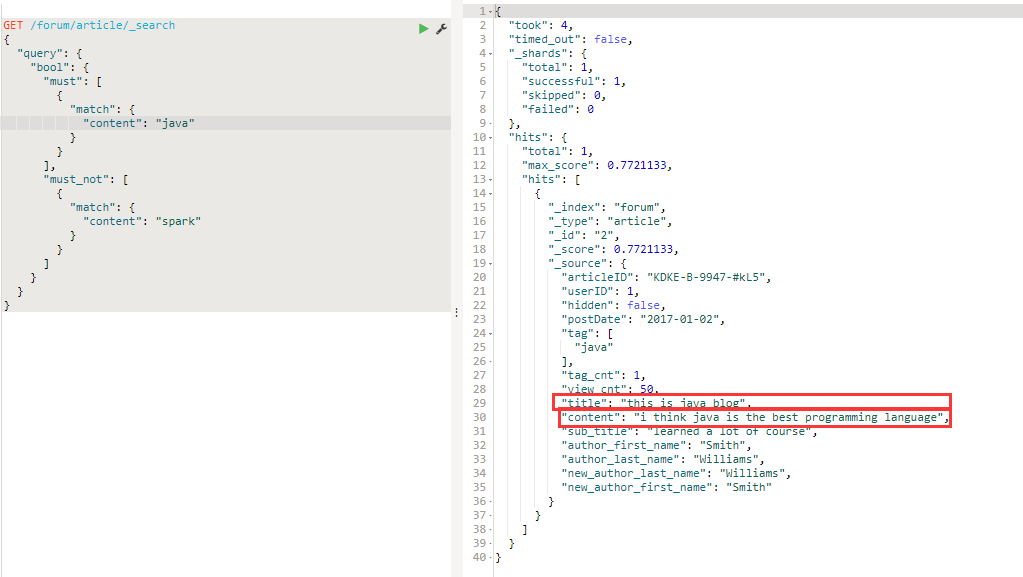Click the "new_author_last_name": "Williams" line
Image resolution: width=1023 pixels, height=577 pixels.
coord(676,473)
